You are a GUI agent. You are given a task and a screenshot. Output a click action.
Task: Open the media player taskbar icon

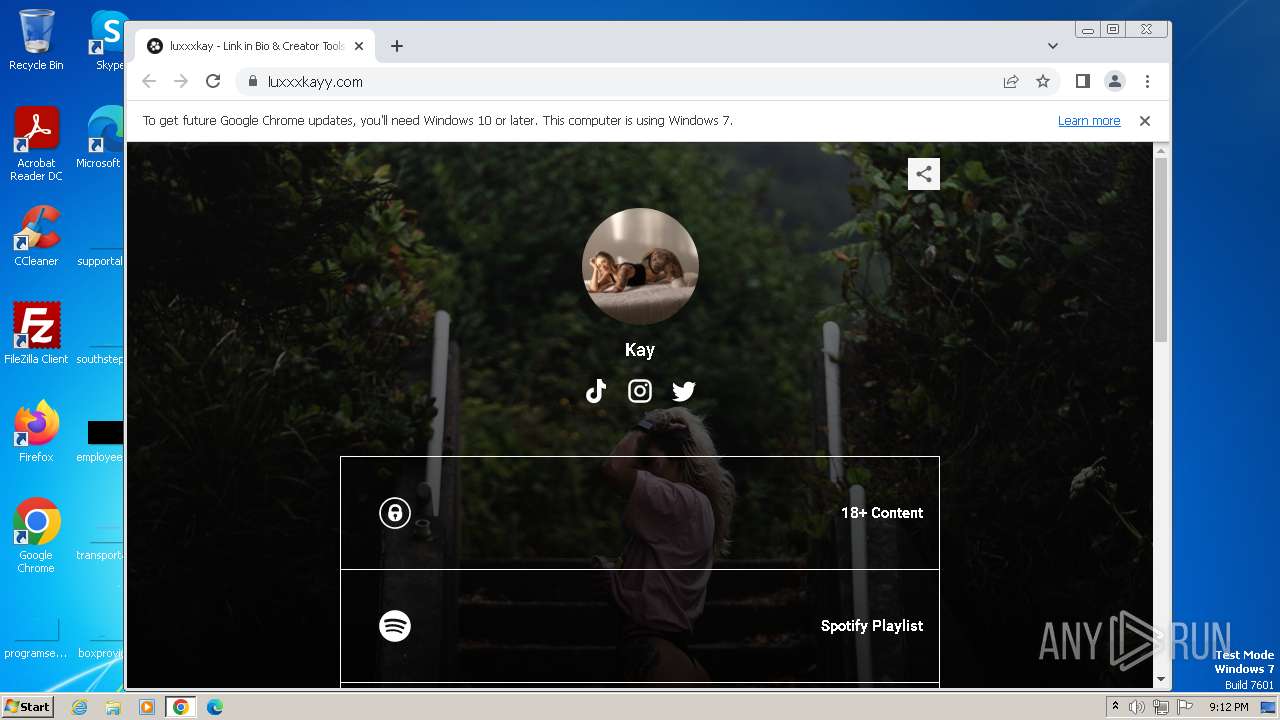click(147, 707)
